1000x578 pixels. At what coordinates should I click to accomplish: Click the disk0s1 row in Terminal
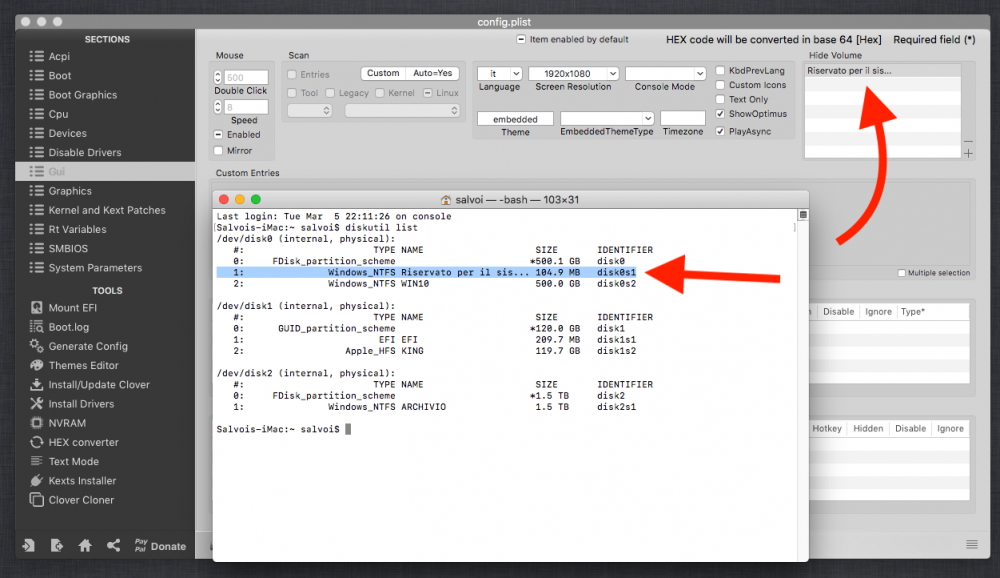pos(427,272)
